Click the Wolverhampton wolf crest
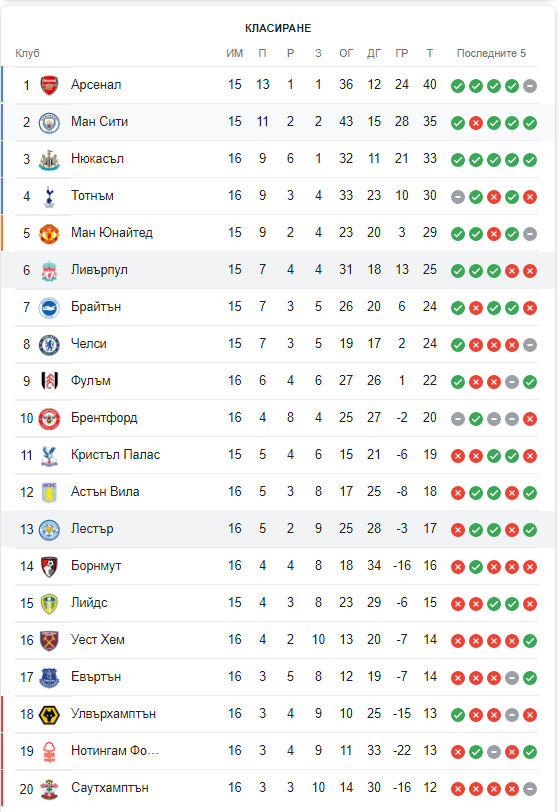Image resolution: width=560 pixels, height=812 pixels. click(49, 715)
